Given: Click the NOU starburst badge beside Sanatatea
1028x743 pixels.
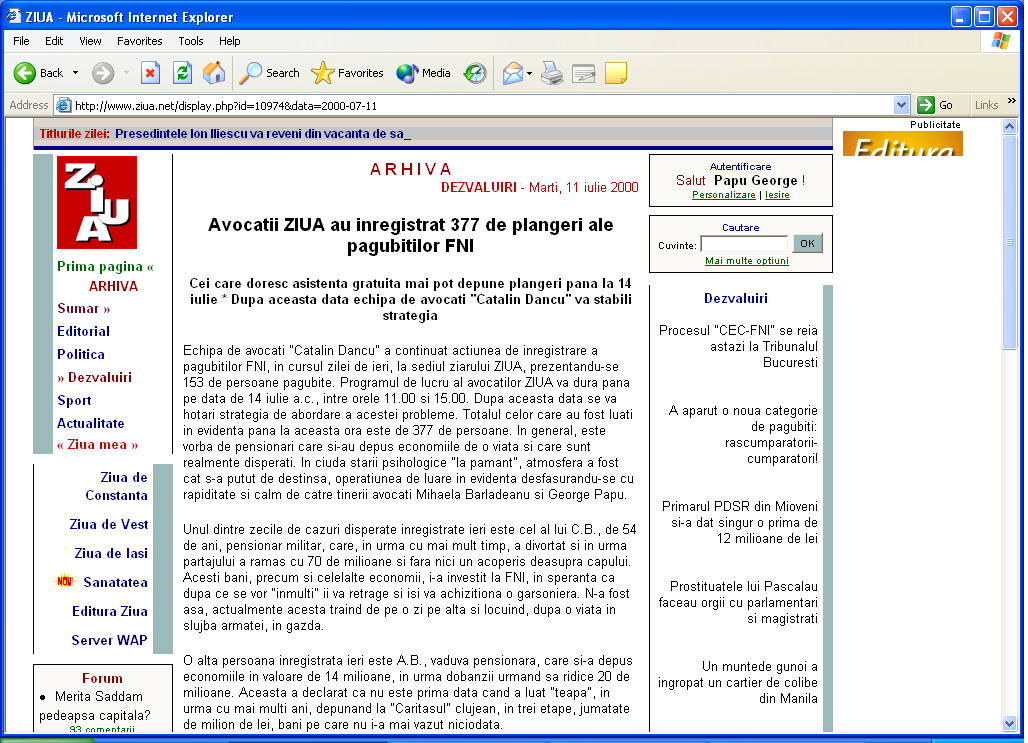Looking at the screenshot, I should 64,581.
